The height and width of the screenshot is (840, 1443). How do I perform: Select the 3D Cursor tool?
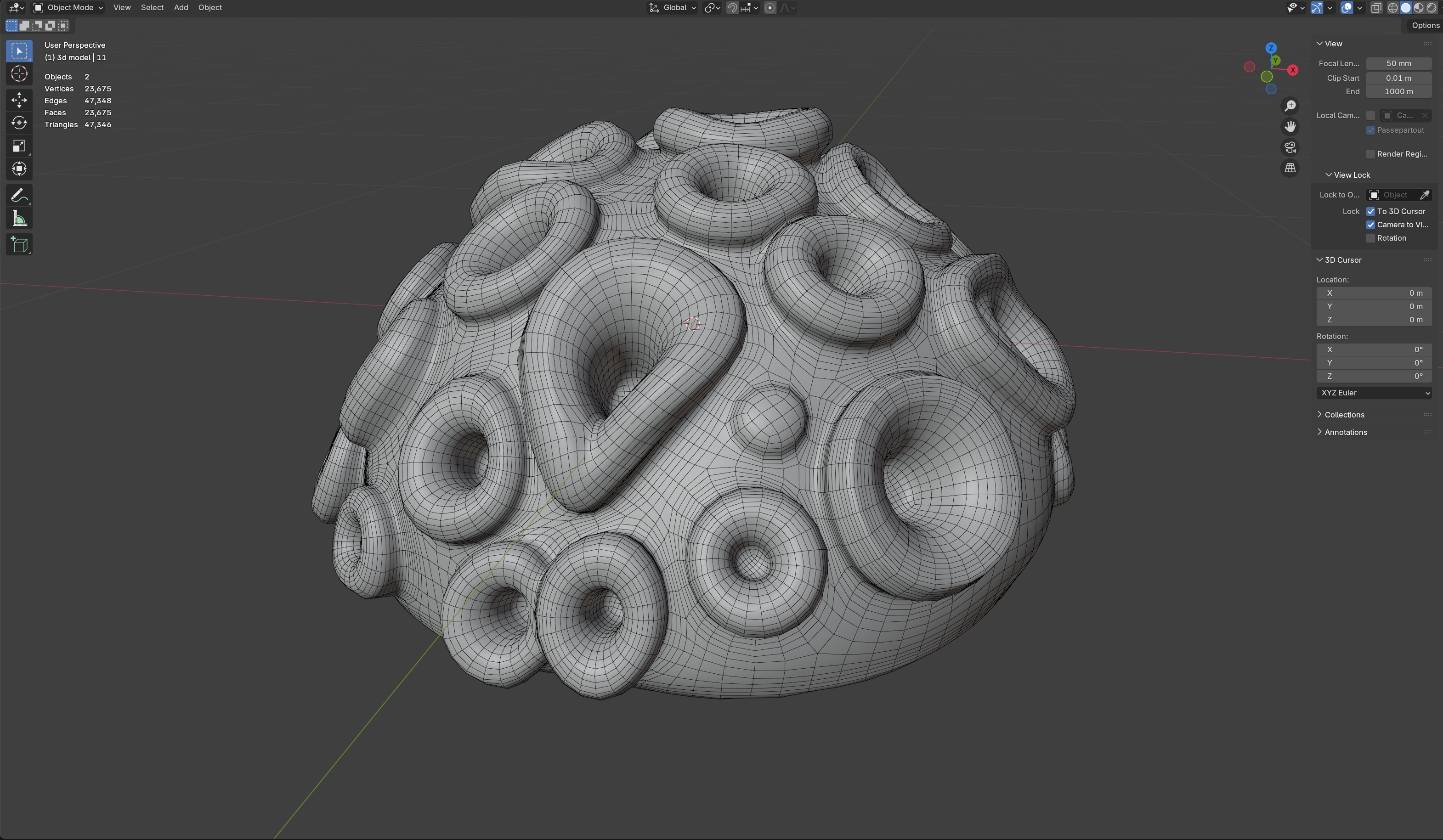coord(19,74)
